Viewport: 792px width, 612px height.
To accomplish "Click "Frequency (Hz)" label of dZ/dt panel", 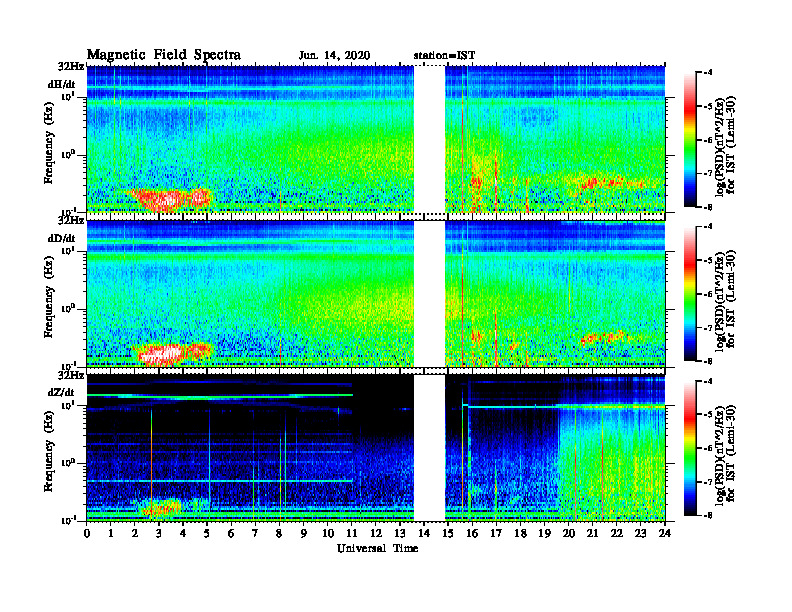I will pos(49,451).
